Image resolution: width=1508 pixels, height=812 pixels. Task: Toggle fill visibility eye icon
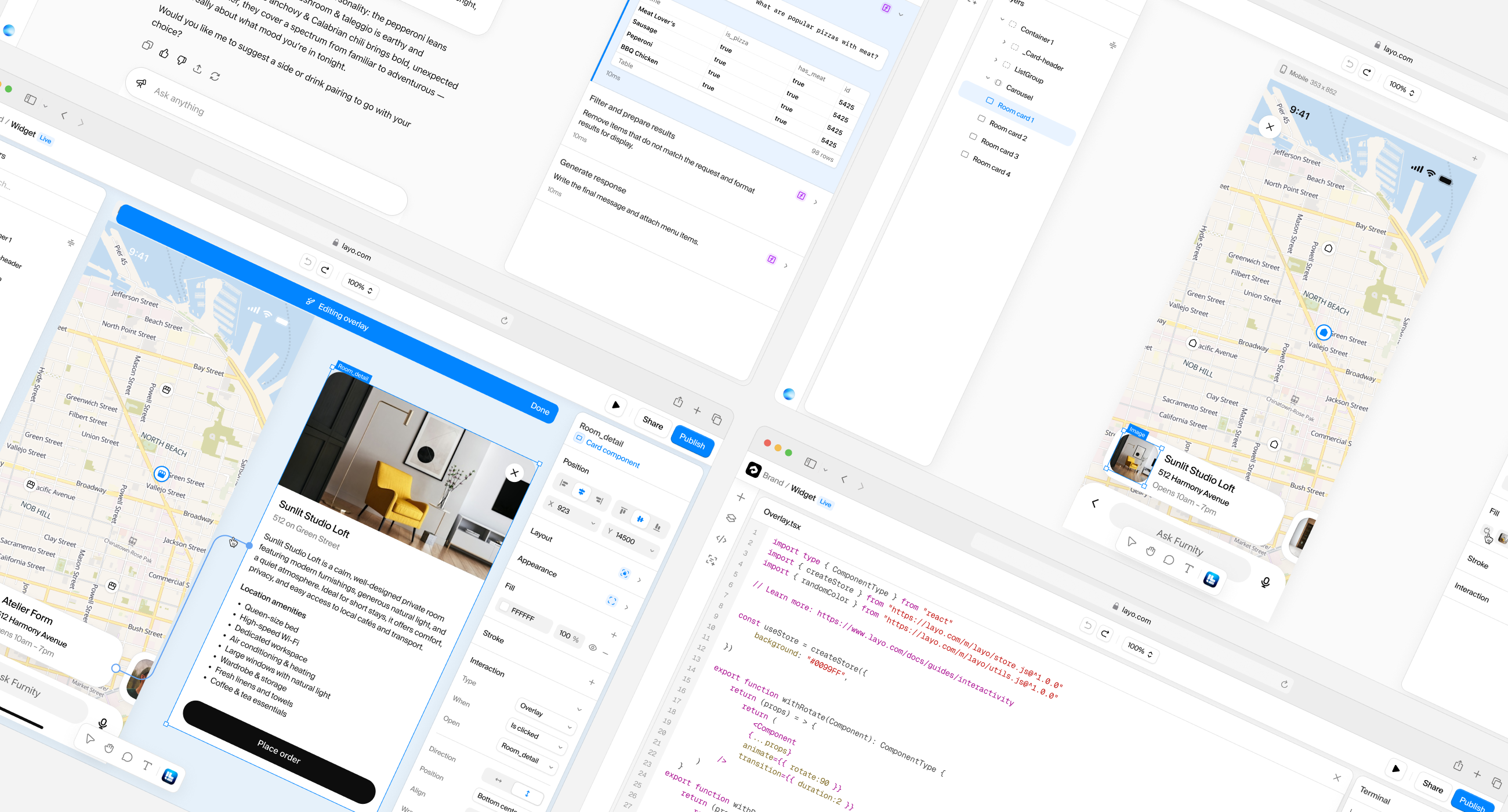592,647
